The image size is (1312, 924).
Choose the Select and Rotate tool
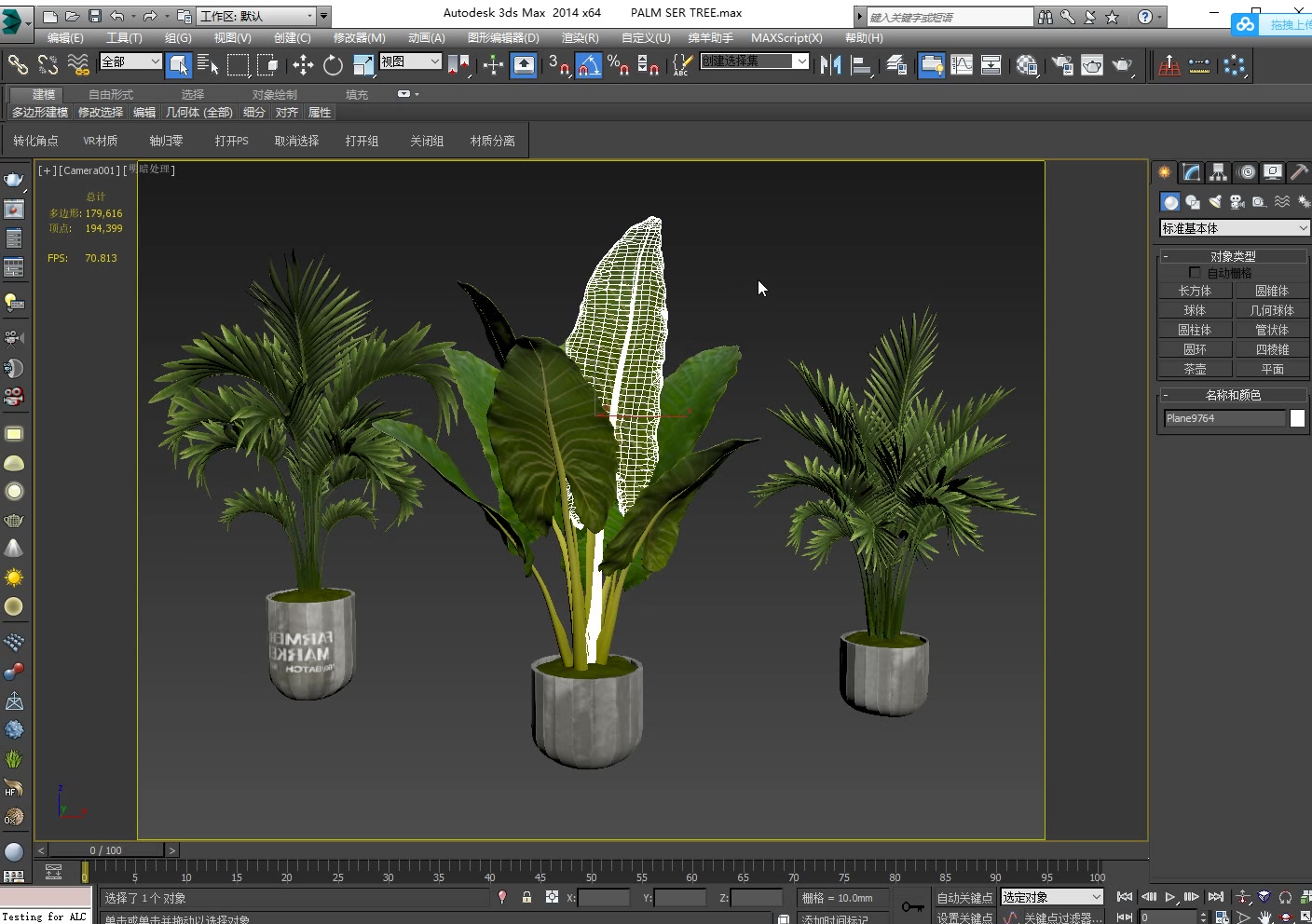333,64
